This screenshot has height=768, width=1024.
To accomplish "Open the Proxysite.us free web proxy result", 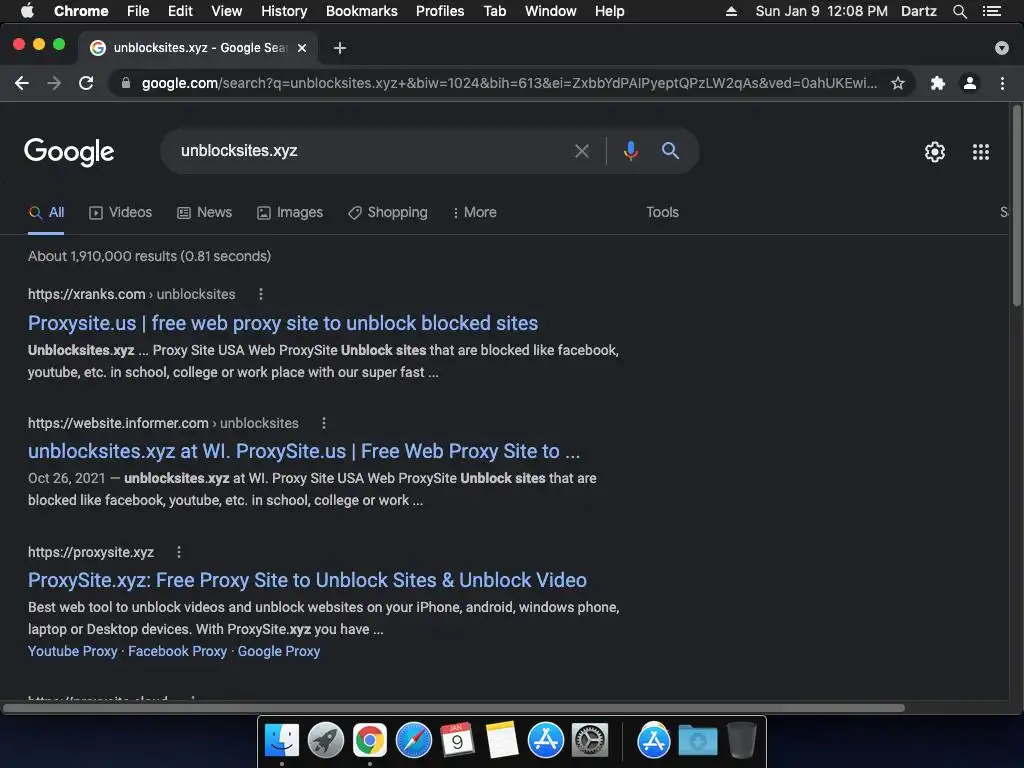I will tap(283, 323).
